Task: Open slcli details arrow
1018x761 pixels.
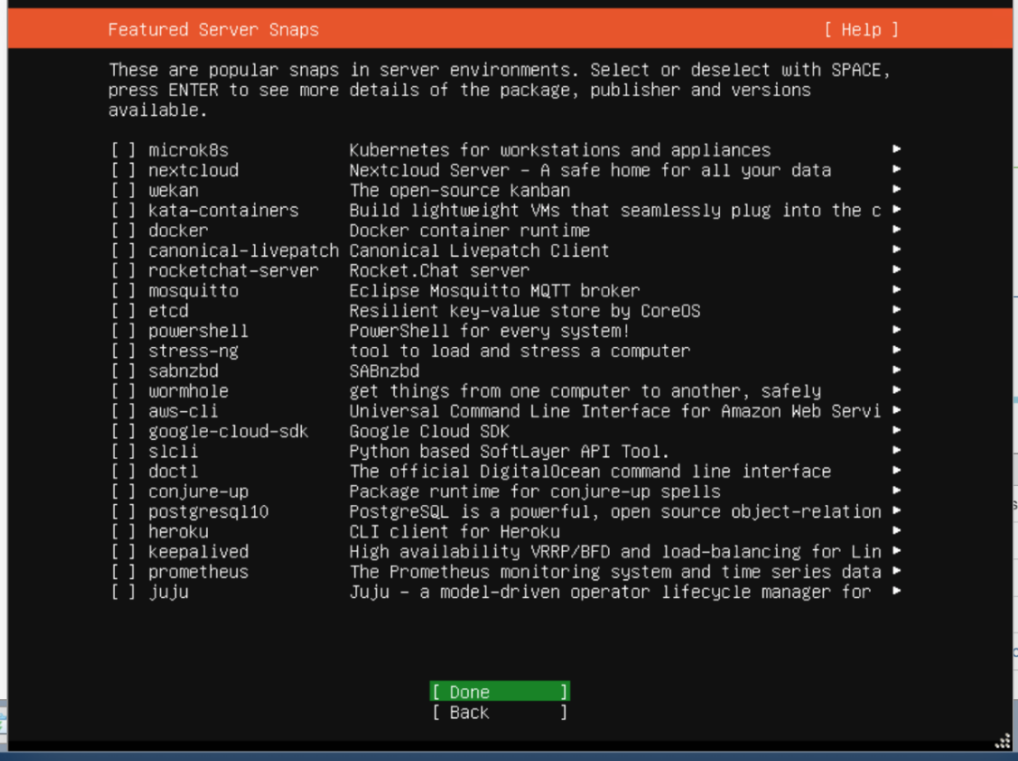Action: pos(897,451)
